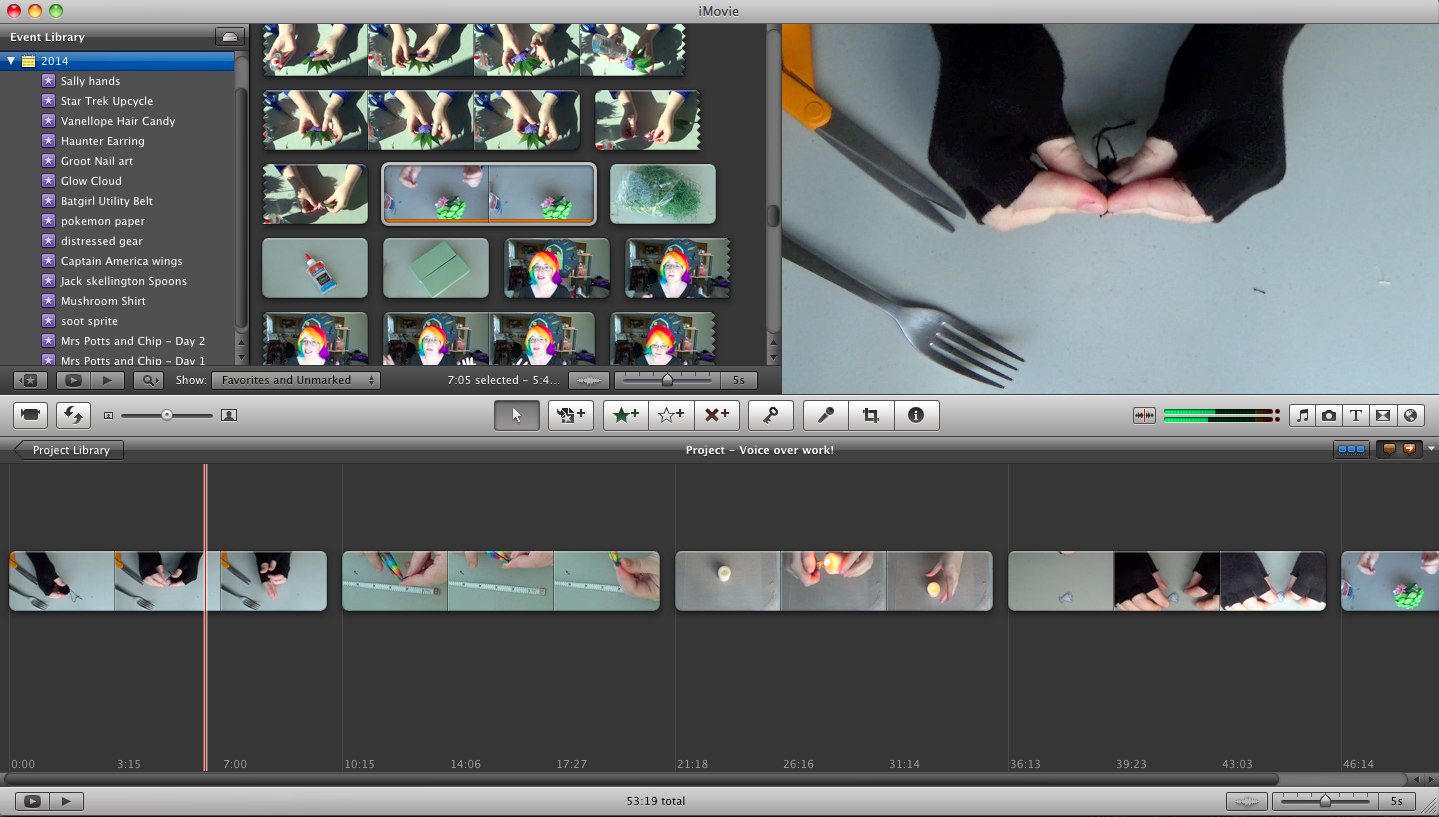Mark selection as Favorite
Image resolution: width=1439 pixels, height=817 pixels.
click(626, 415)
